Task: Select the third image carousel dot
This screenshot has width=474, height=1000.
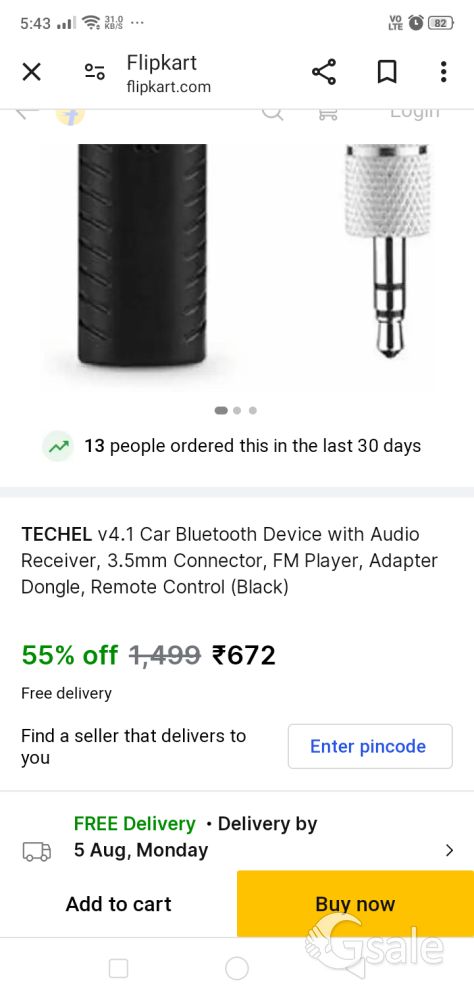Action: (253, 411)
